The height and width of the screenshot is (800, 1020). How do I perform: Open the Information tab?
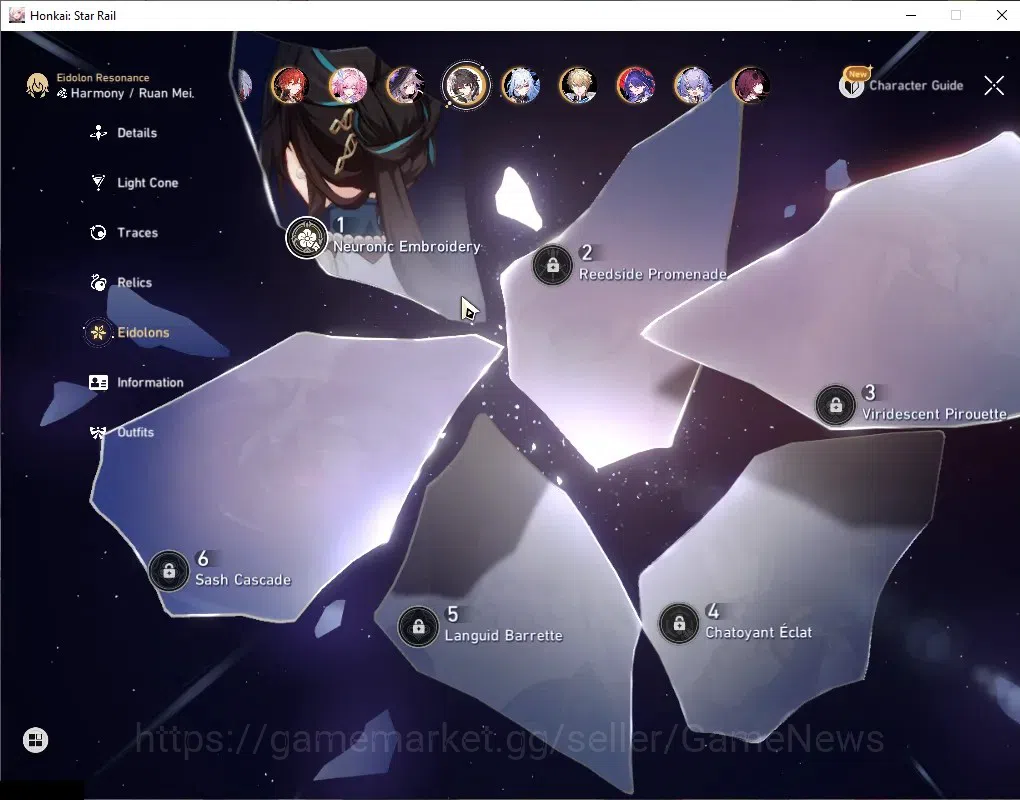137,382
